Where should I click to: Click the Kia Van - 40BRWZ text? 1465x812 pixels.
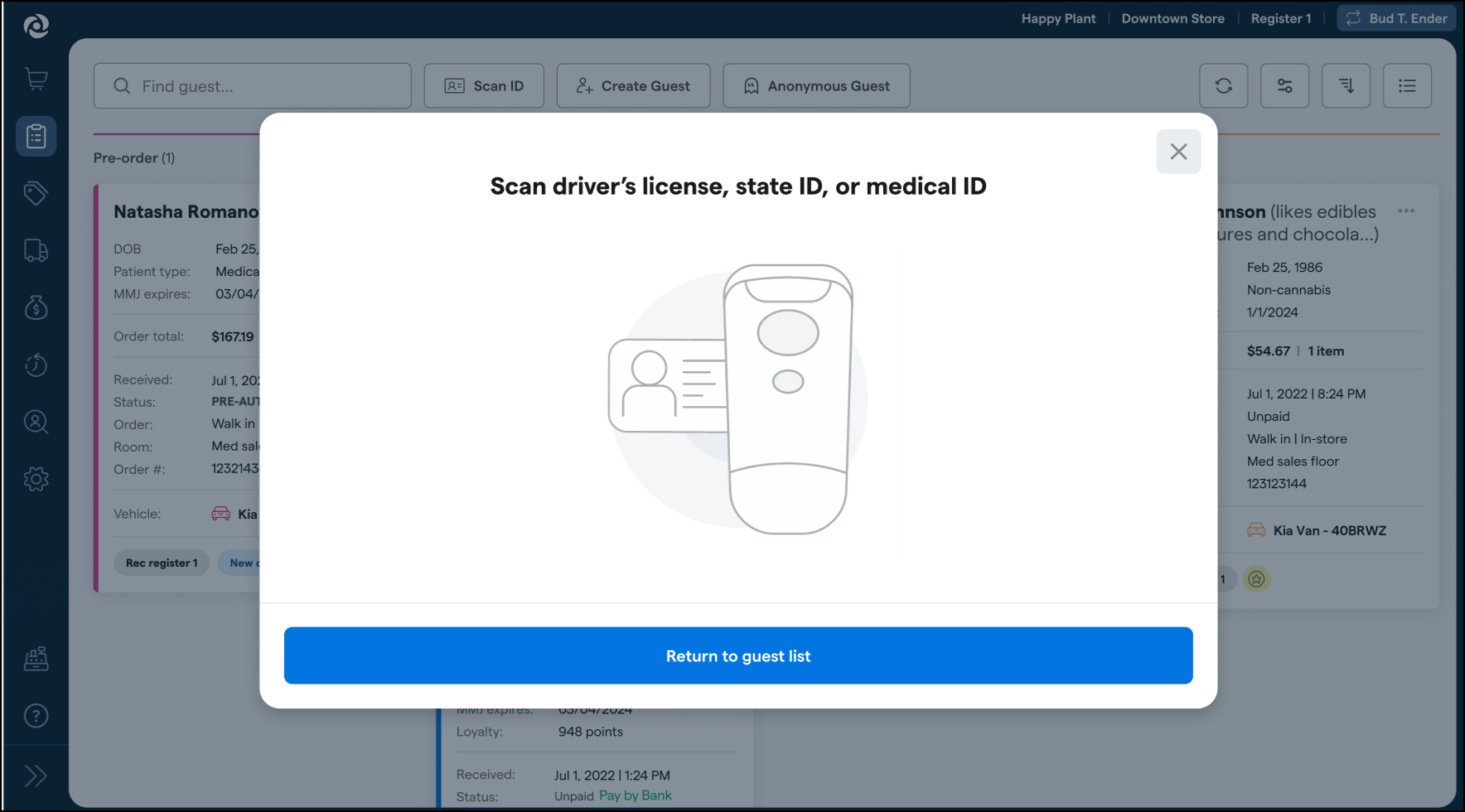click(1330, 530)
